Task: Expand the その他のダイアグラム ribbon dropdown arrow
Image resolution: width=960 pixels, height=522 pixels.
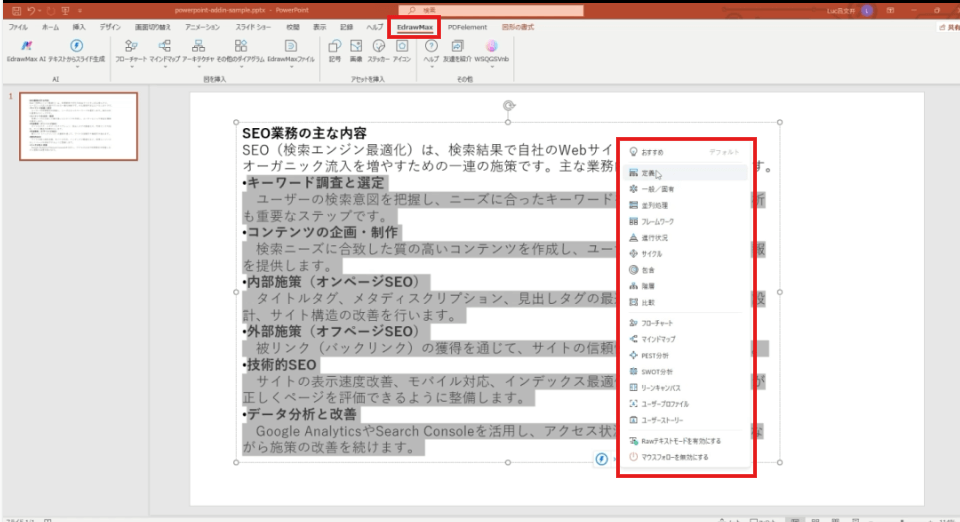Action: click(x=241, y=67)
